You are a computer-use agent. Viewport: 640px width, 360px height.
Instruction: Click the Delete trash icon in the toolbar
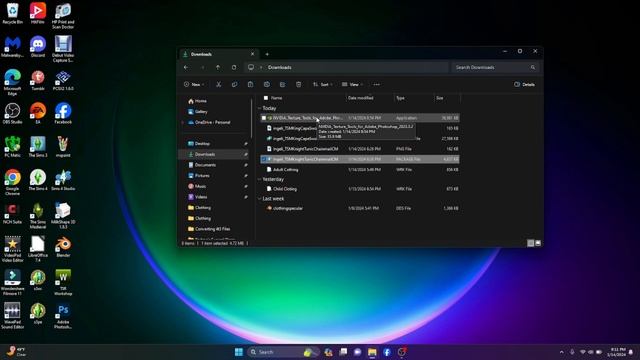pos(298,84)
